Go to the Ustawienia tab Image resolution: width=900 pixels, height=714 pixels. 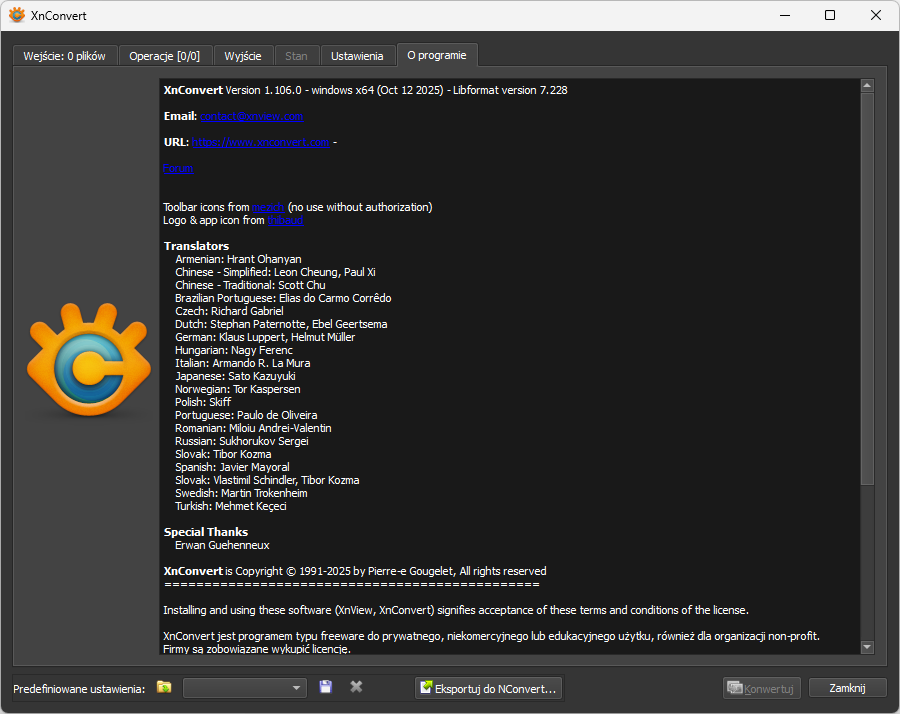click(x=357, y=56)
